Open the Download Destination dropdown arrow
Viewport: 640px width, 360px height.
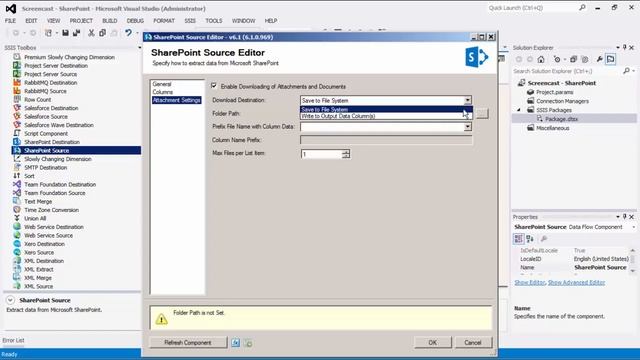(x=468, y=100)
